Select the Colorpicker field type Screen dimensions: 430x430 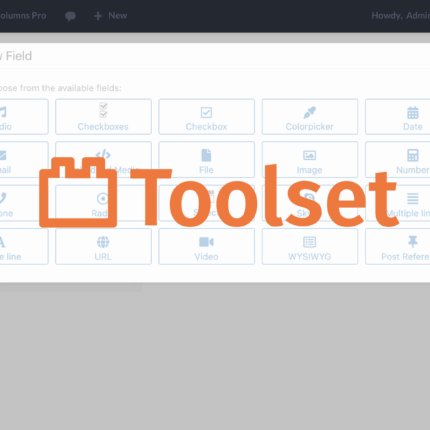[x=310, y=117]
